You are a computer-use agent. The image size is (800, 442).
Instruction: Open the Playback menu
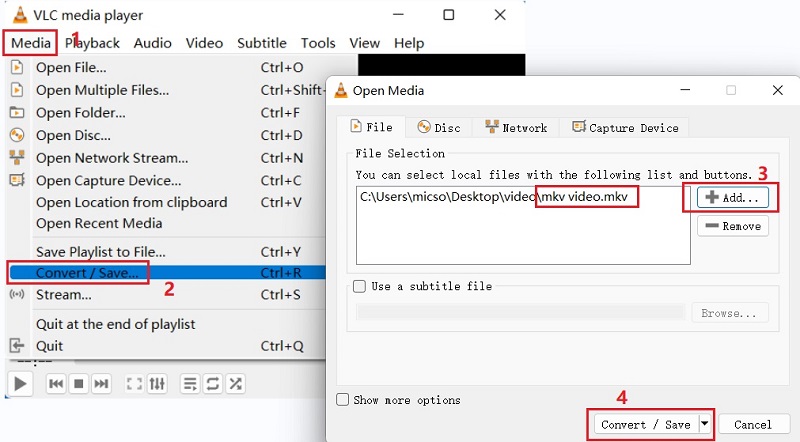tap(92, 43)
